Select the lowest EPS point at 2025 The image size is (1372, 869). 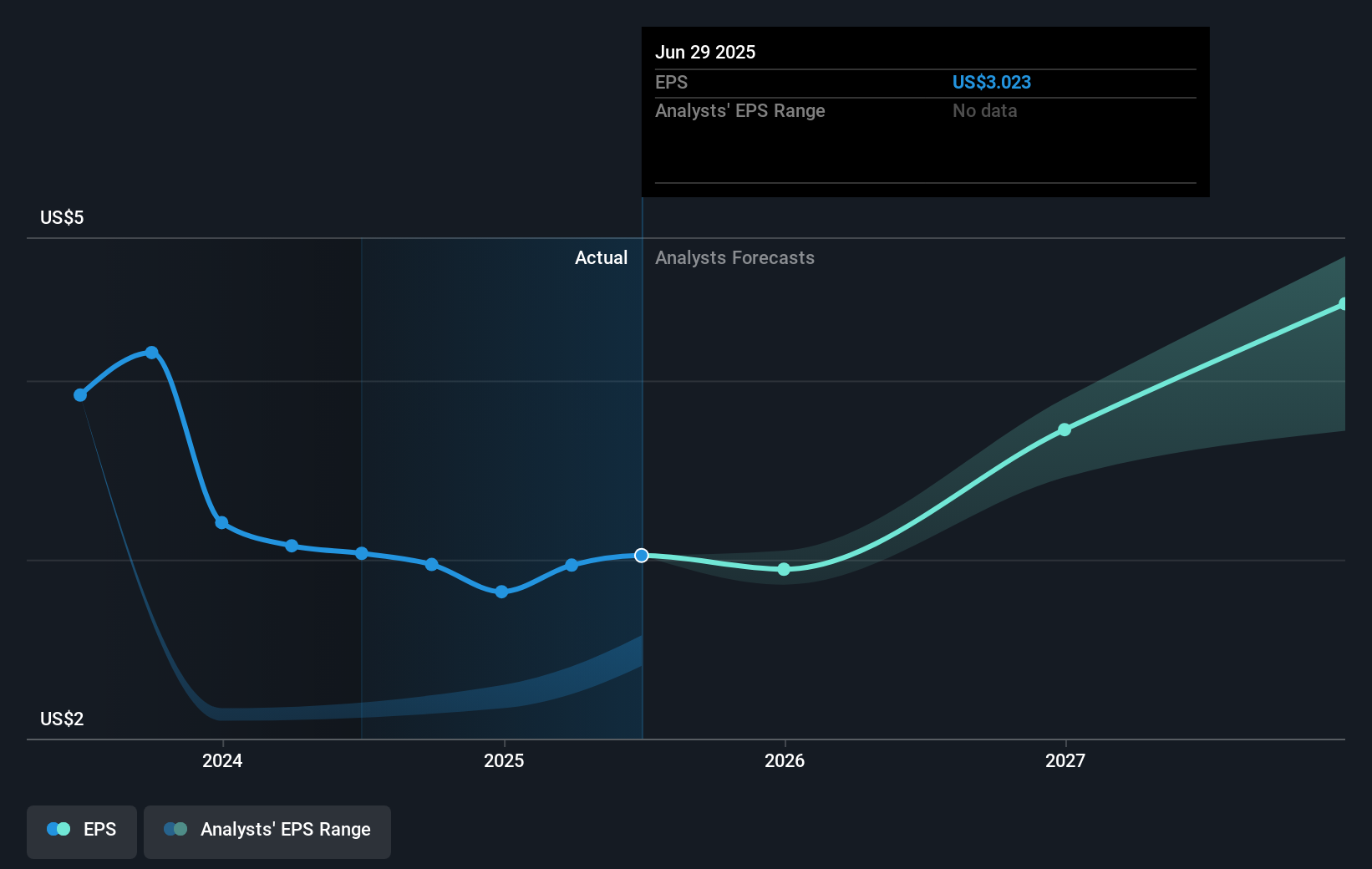point(501,592)
